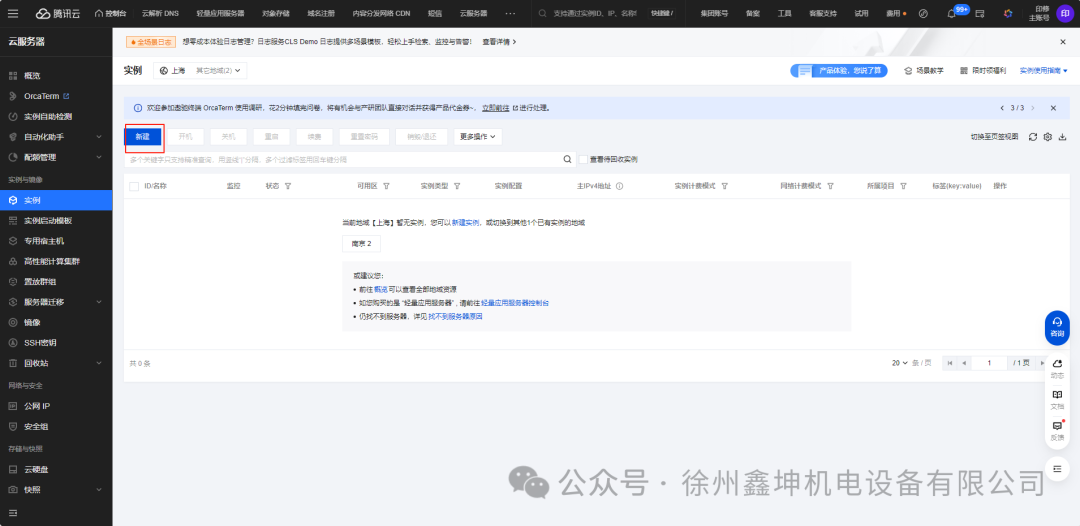Click the page number input field
This screenshot has width=1080, height=526.
(989, 363)
